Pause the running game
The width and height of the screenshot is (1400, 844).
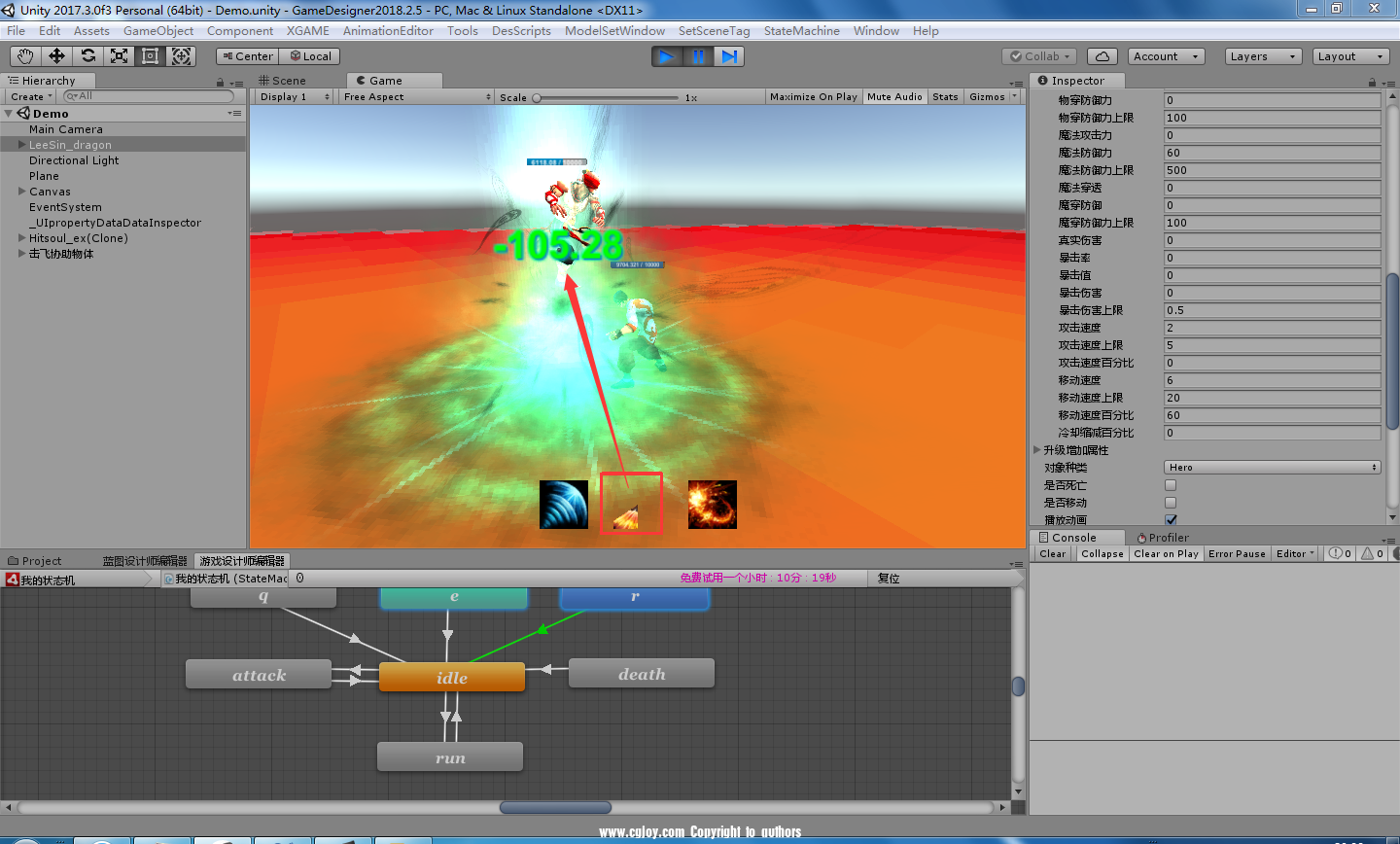pyautogui.click(x=698, y=56)
